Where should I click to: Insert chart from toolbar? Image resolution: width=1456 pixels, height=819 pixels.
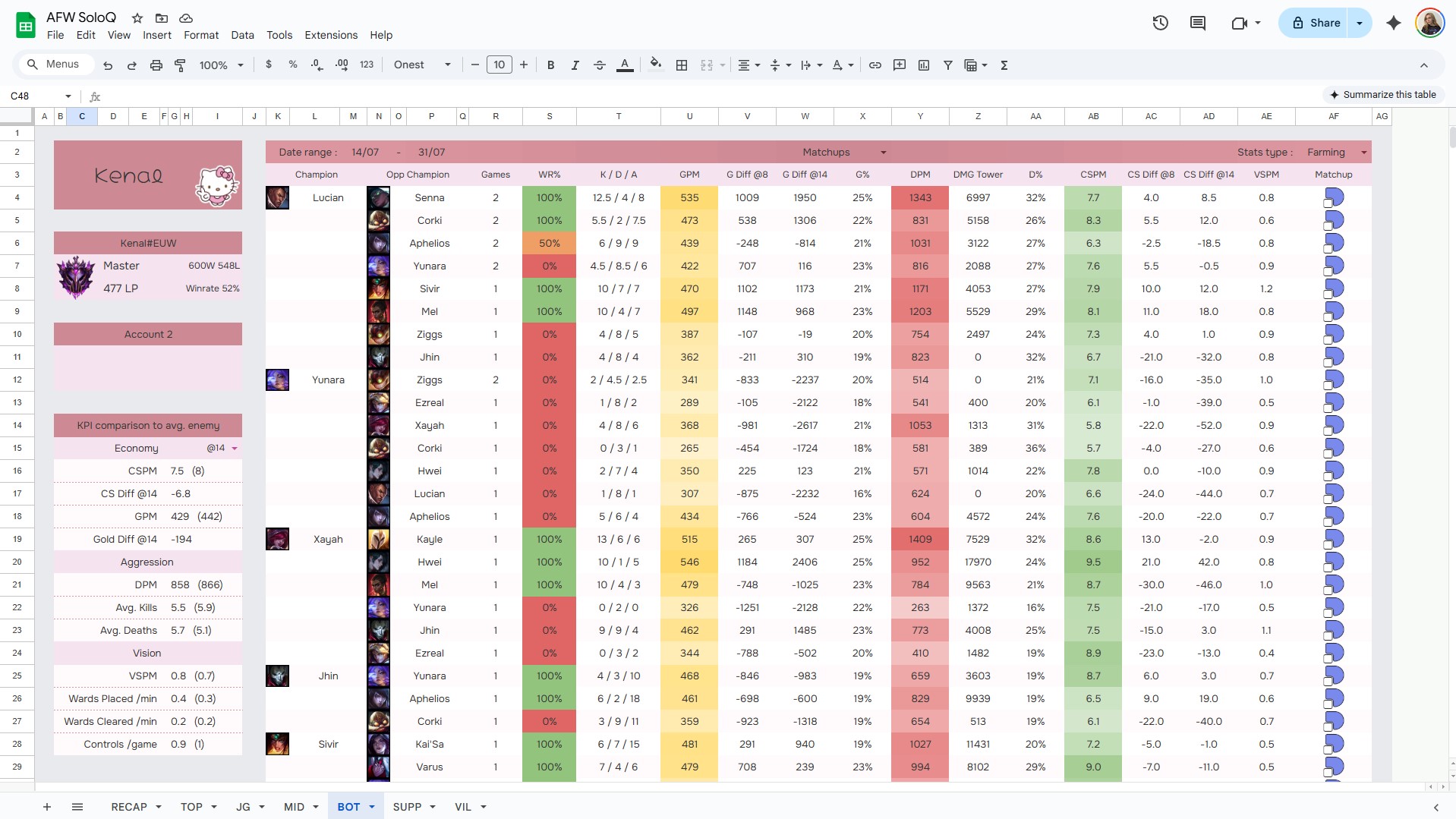coord(924,65)
